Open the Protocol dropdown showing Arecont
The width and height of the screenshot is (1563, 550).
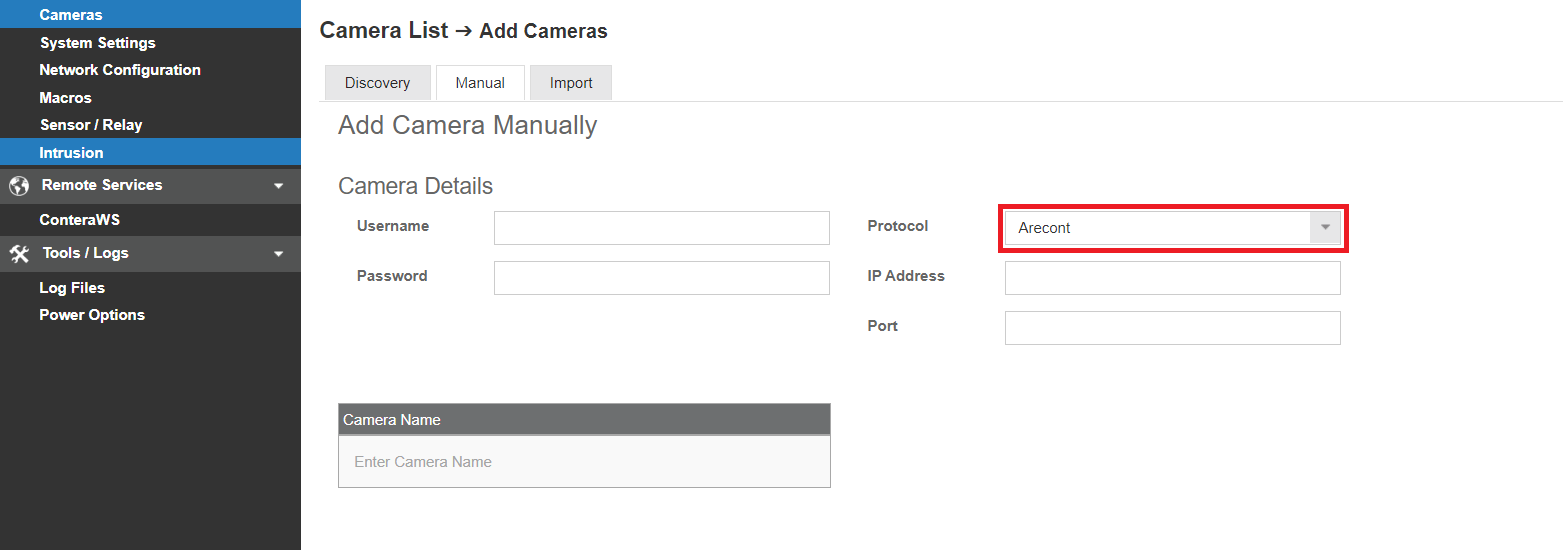tap(1173, 228)
